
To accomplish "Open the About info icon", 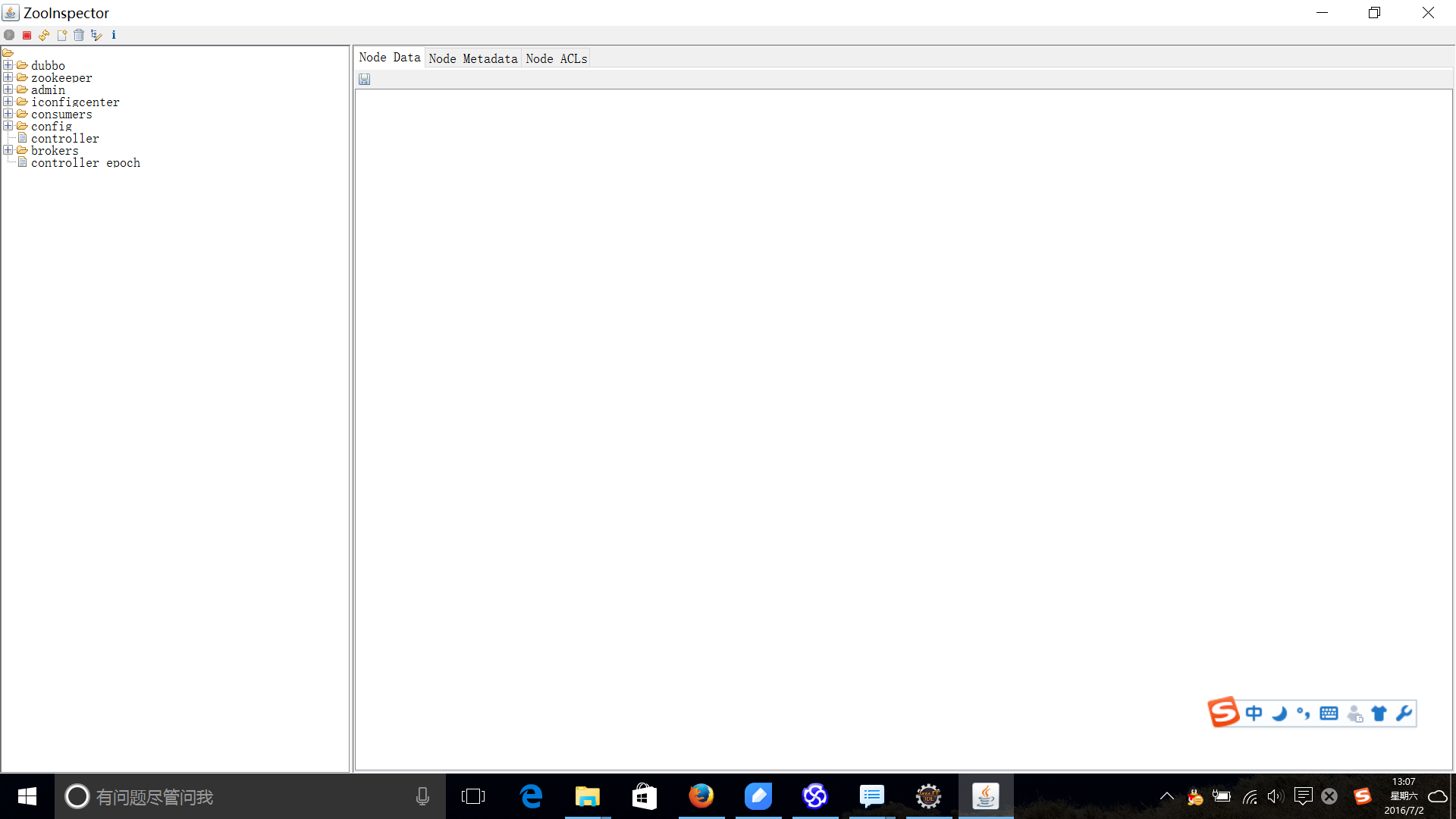I will 114,35.
